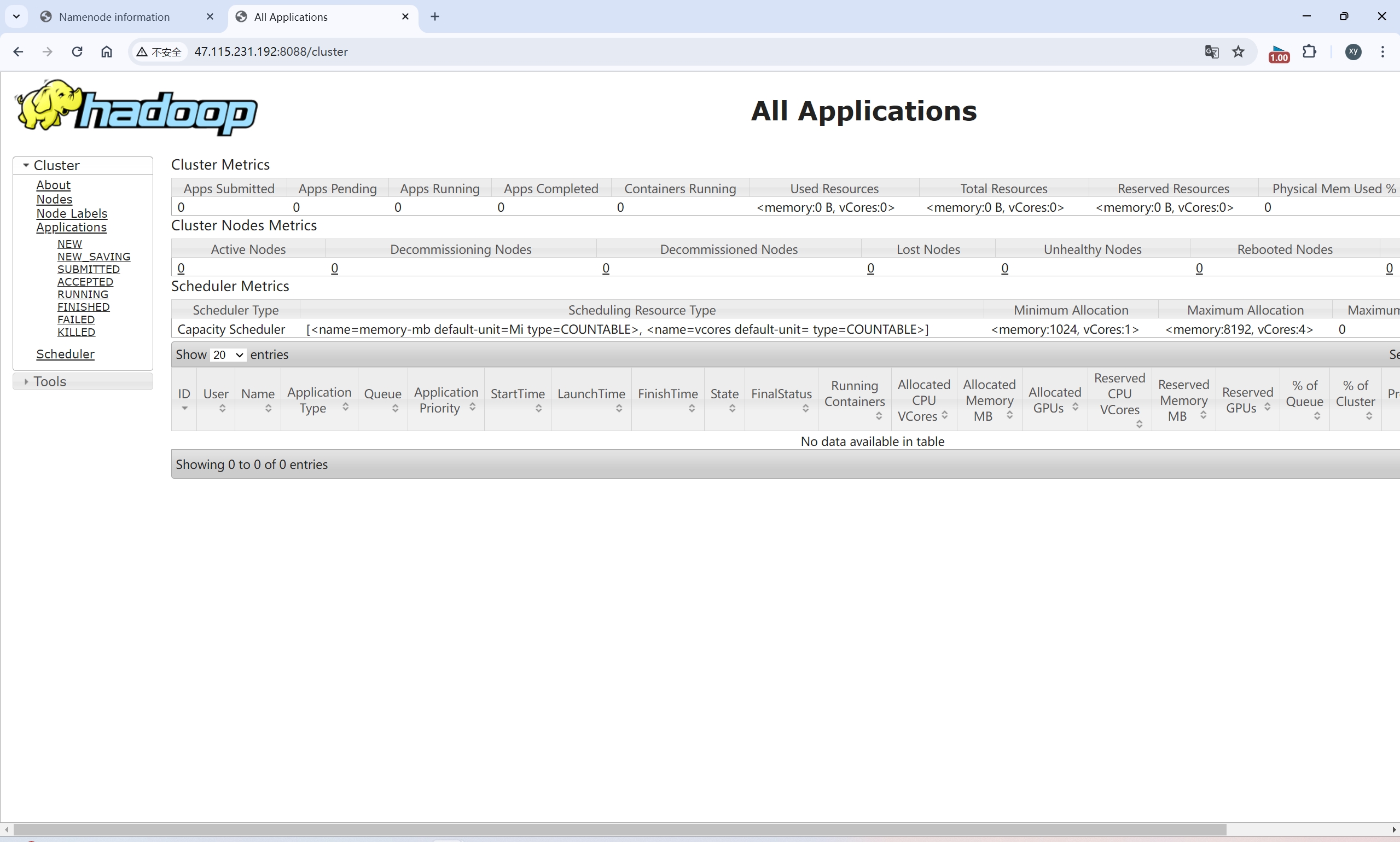Open the red 1.00 extension badge icon
The image size is (1400, 842).
click(1279, 53)
